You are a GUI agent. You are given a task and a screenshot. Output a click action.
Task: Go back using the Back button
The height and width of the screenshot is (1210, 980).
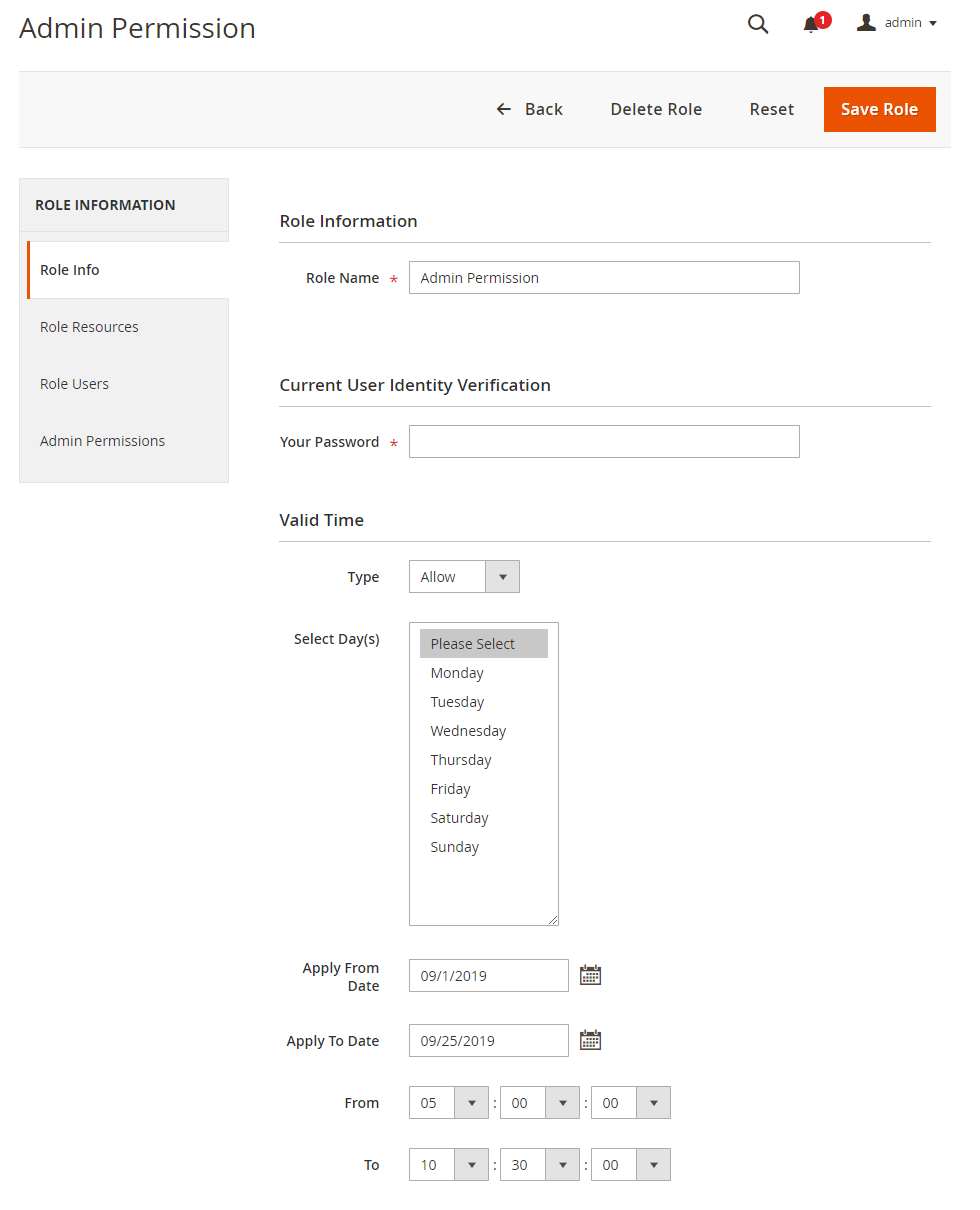(x=530, y=109)
